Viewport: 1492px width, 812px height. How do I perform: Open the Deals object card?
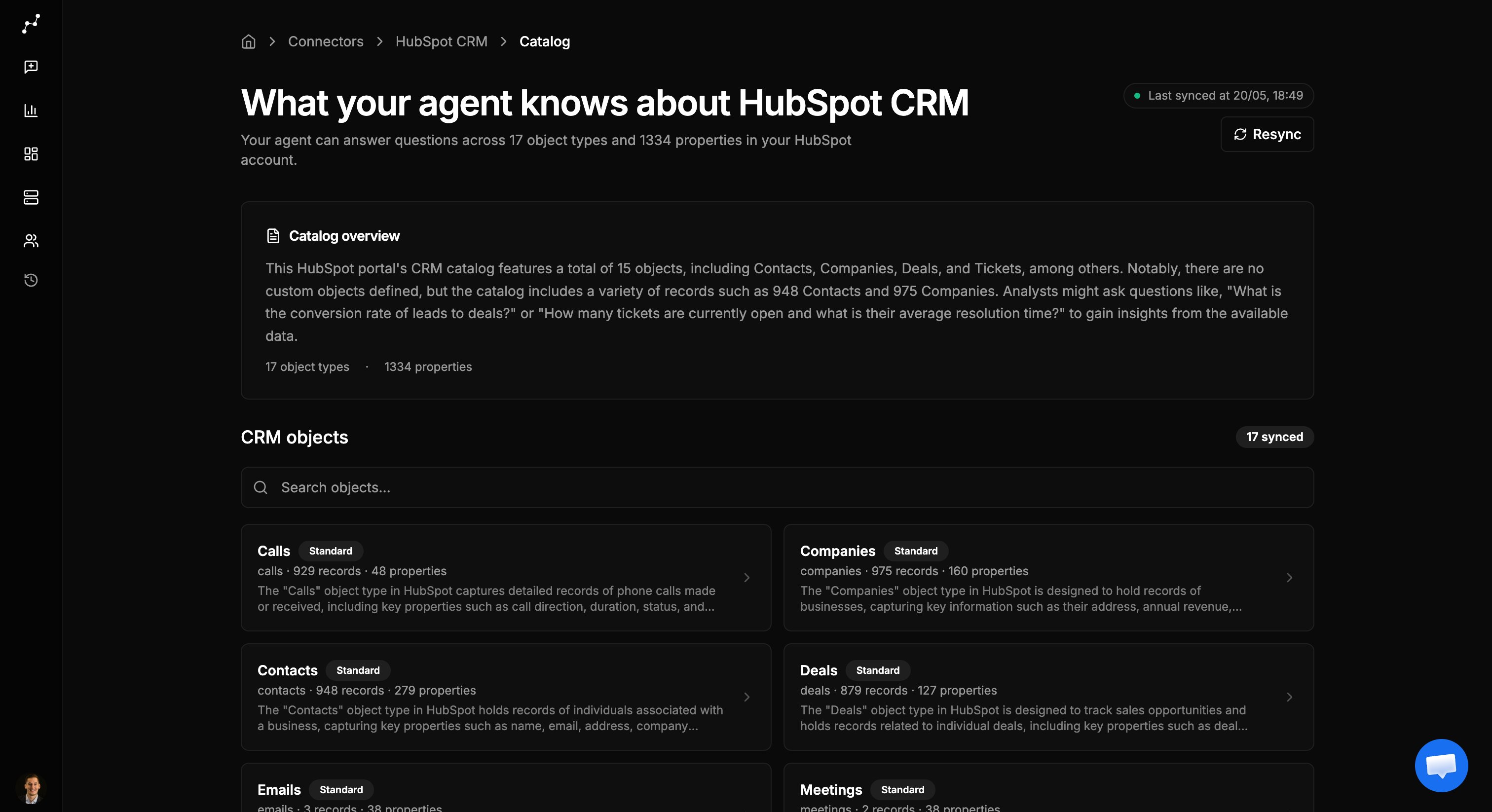click(x=1048, y=697)
